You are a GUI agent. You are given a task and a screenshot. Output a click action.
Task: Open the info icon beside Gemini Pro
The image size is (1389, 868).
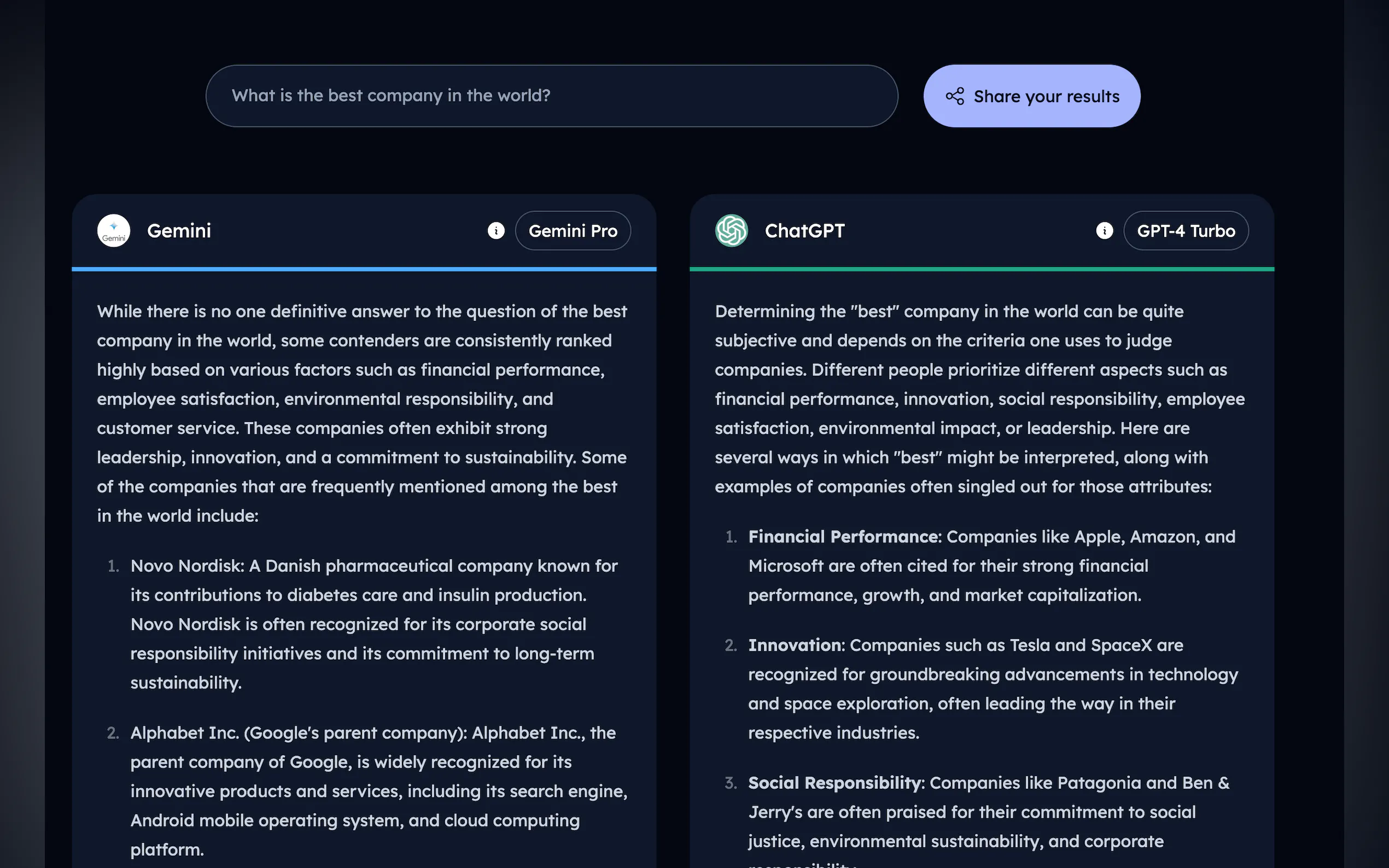[x=496, y=231]
